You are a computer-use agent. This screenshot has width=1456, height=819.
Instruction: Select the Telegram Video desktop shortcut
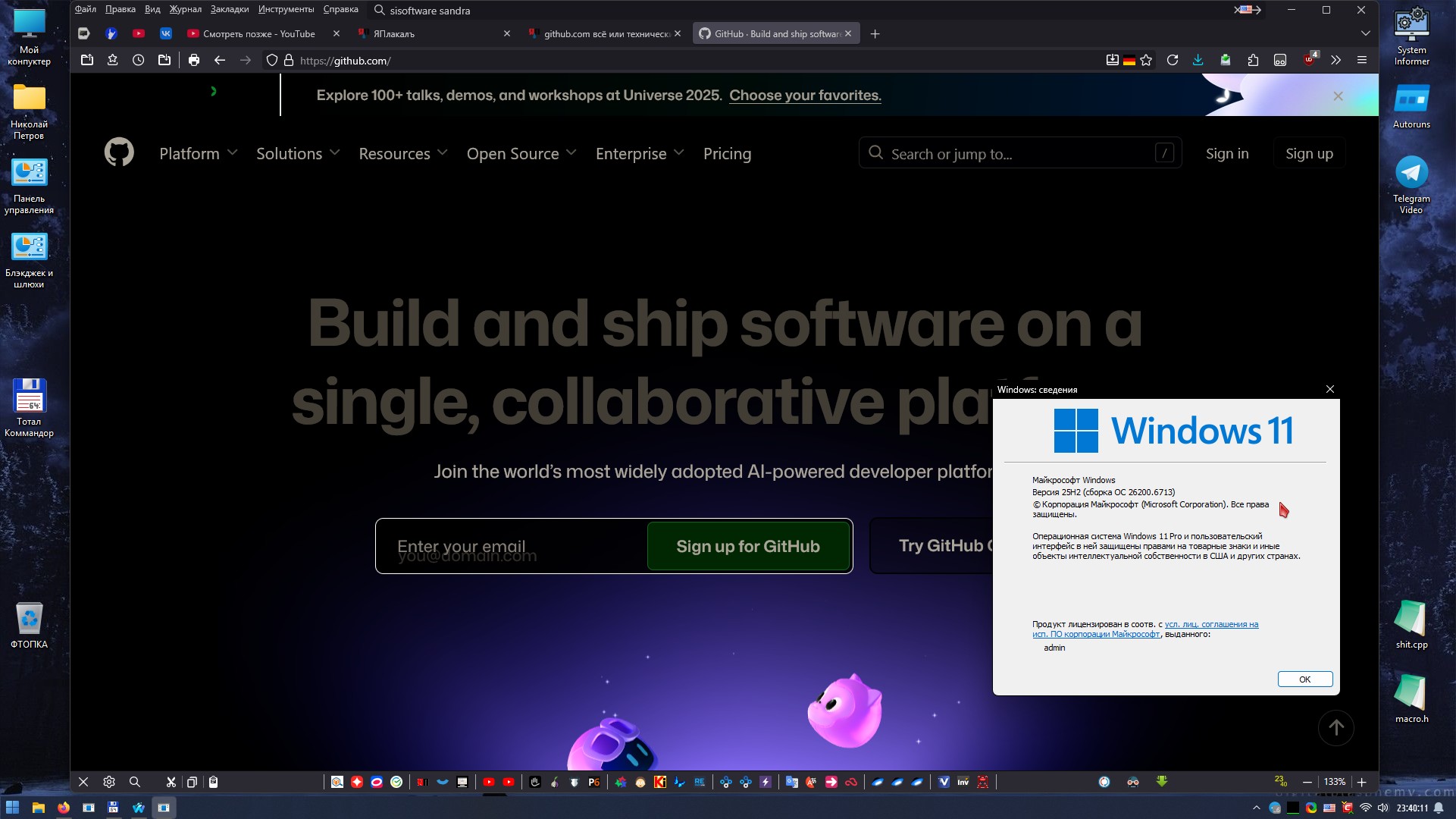[x=1411, y=185]
